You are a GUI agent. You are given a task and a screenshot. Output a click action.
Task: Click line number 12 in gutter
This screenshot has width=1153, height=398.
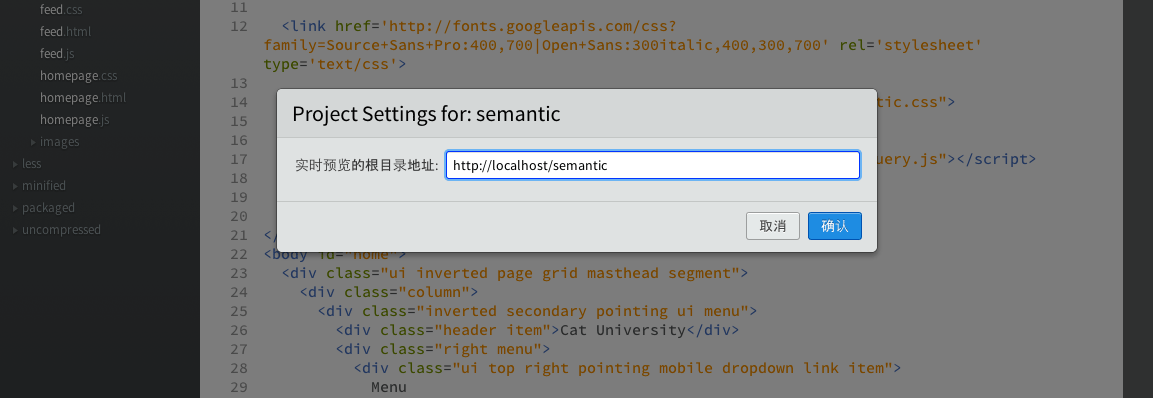(x=238, y=26)
